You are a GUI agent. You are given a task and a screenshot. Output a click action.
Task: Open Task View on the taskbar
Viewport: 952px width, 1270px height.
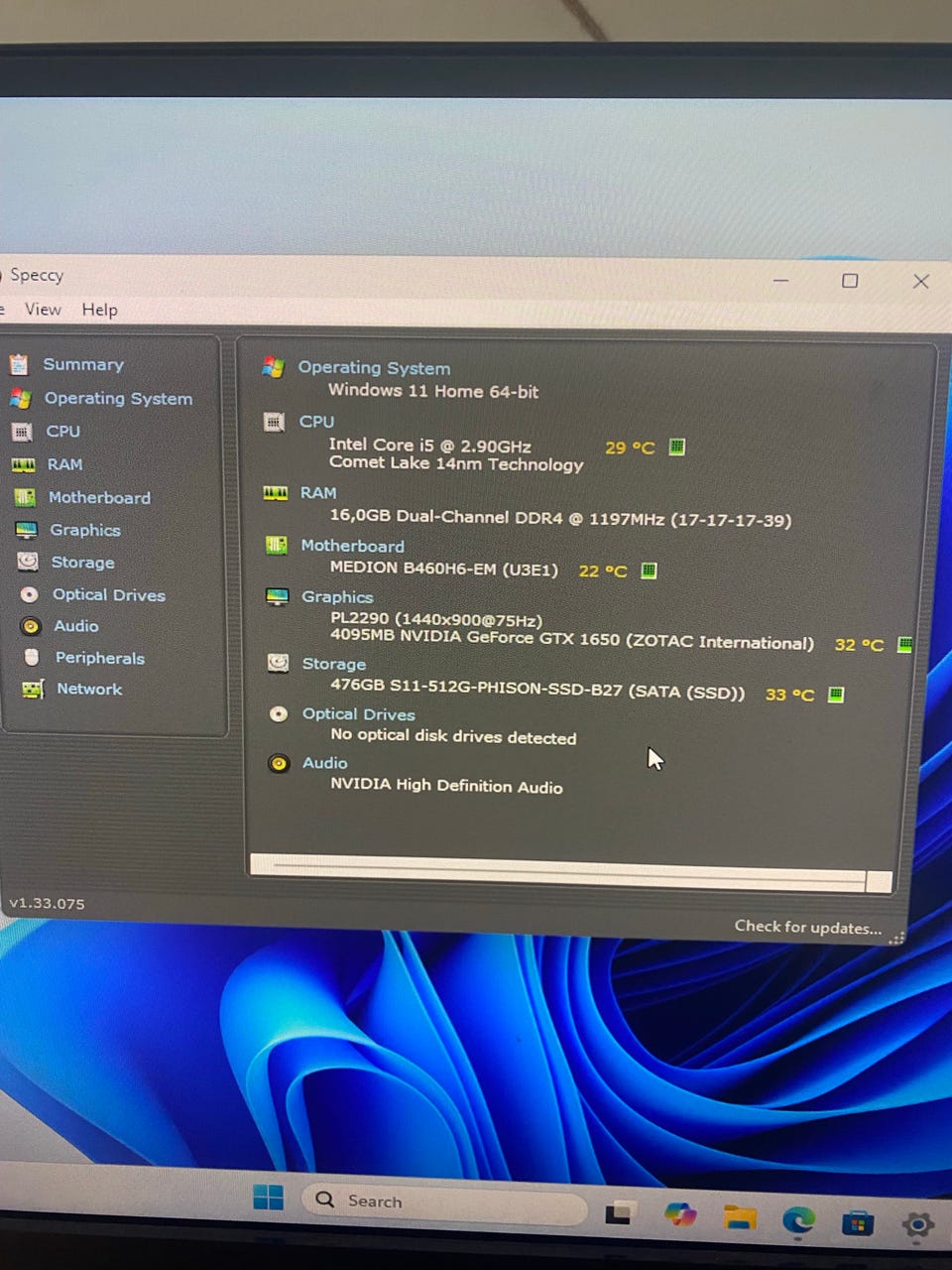coord(620,1211)
